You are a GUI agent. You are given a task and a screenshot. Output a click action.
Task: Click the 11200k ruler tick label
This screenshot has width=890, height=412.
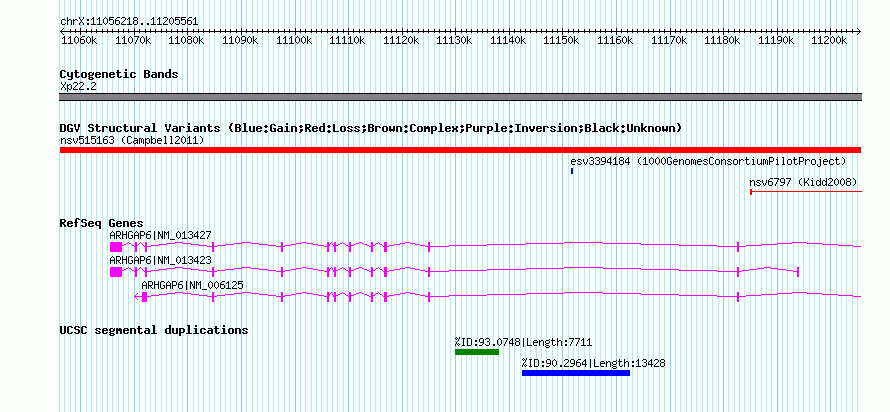coord(829,41)
